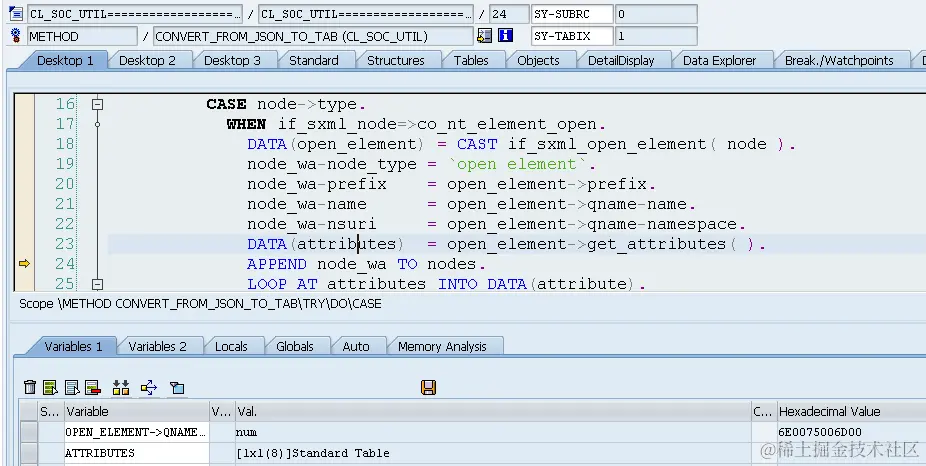Click the S... column header
This screenshot has height=466, width=926.
click(50, 411)
